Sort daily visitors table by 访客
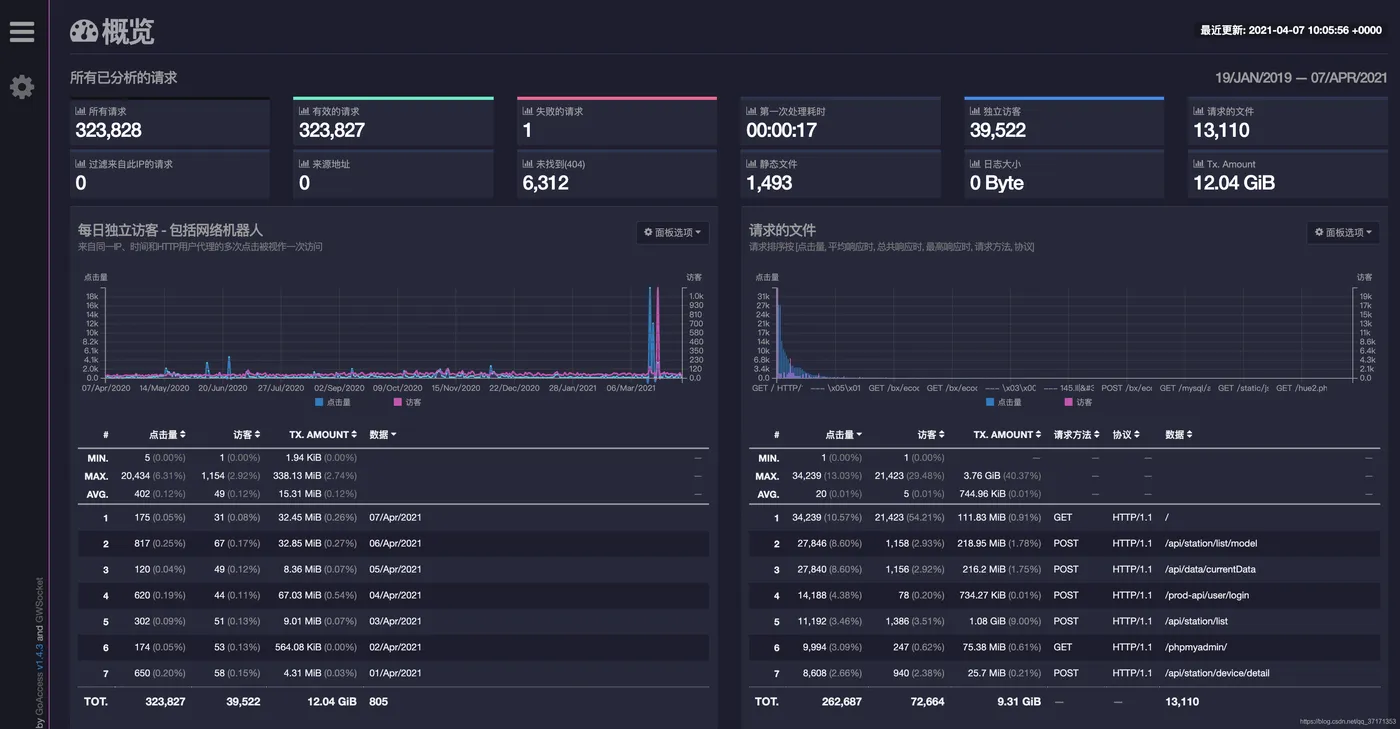 point(247,435)
